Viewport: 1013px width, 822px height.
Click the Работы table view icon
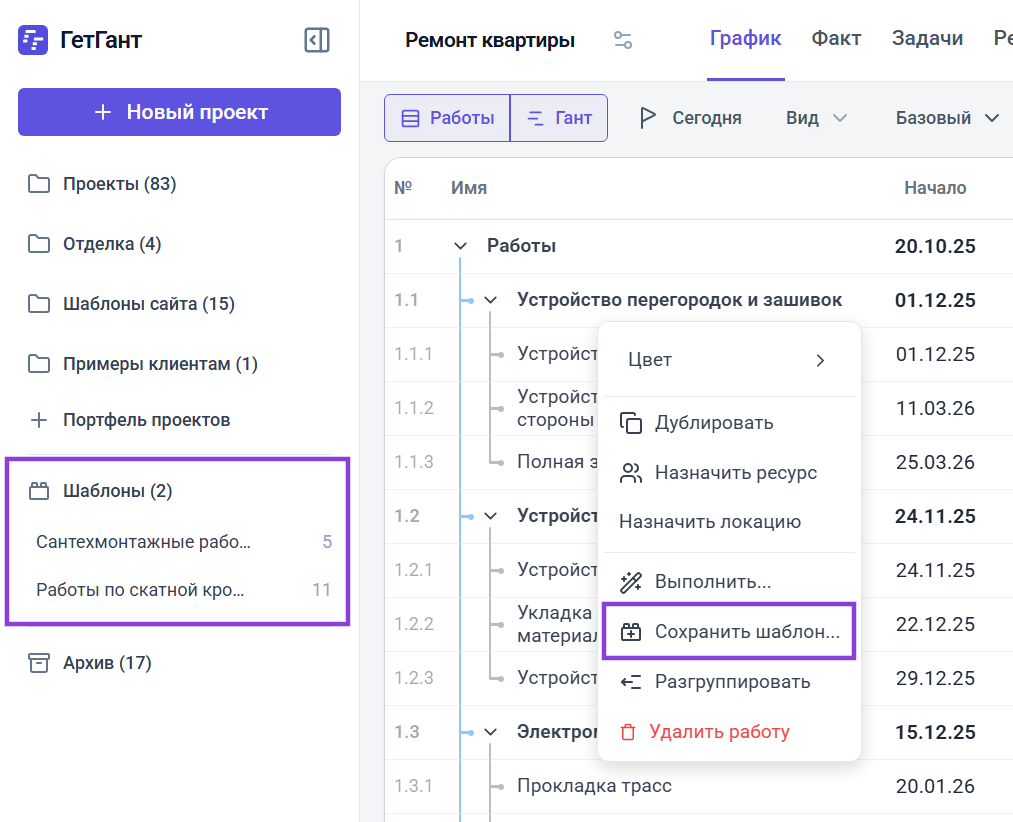(410, 118)
